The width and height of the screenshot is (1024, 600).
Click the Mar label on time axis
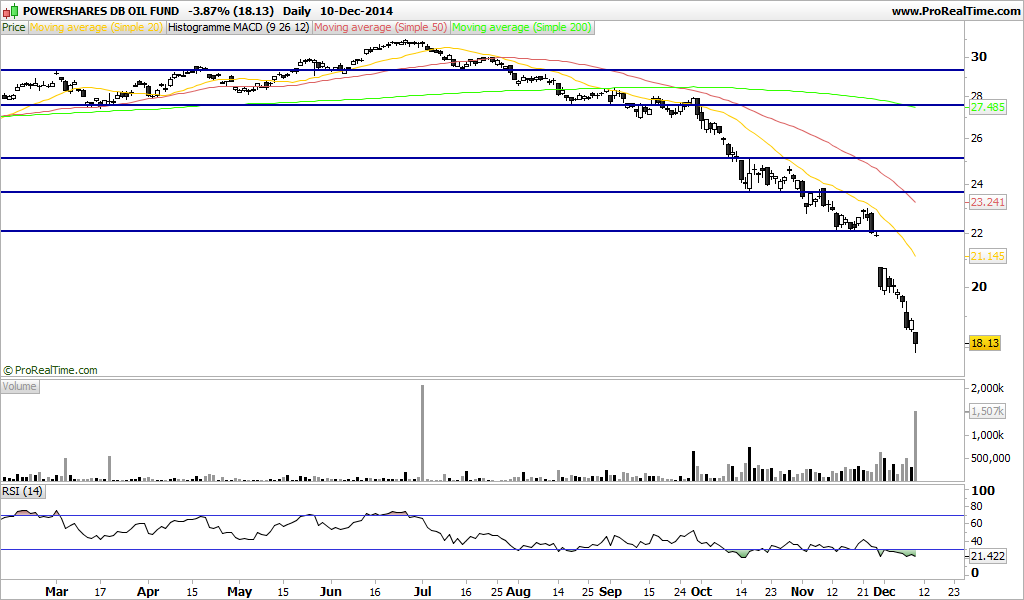pos(57,592)
